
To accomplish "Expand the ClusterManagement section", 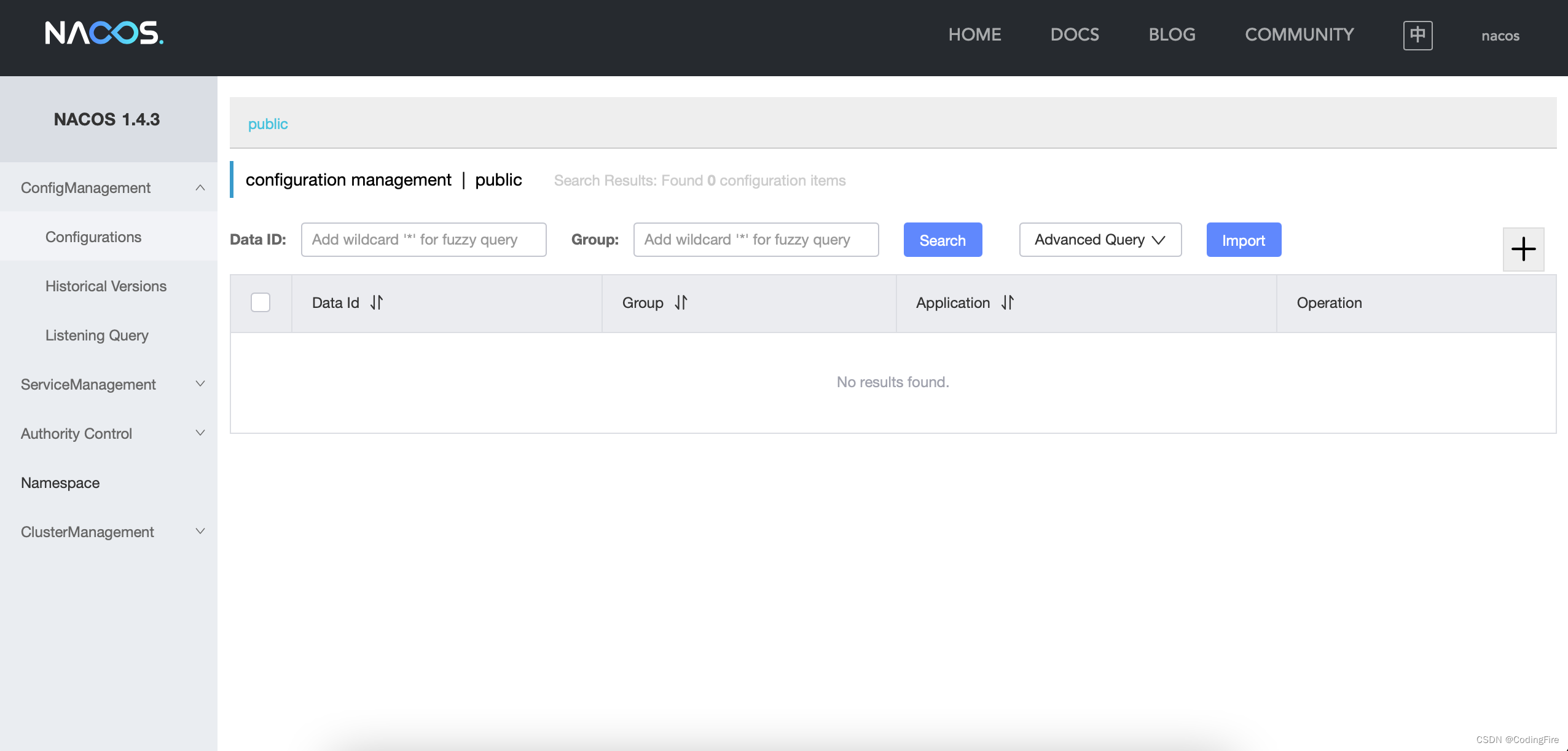I will (x=109, y=532).
